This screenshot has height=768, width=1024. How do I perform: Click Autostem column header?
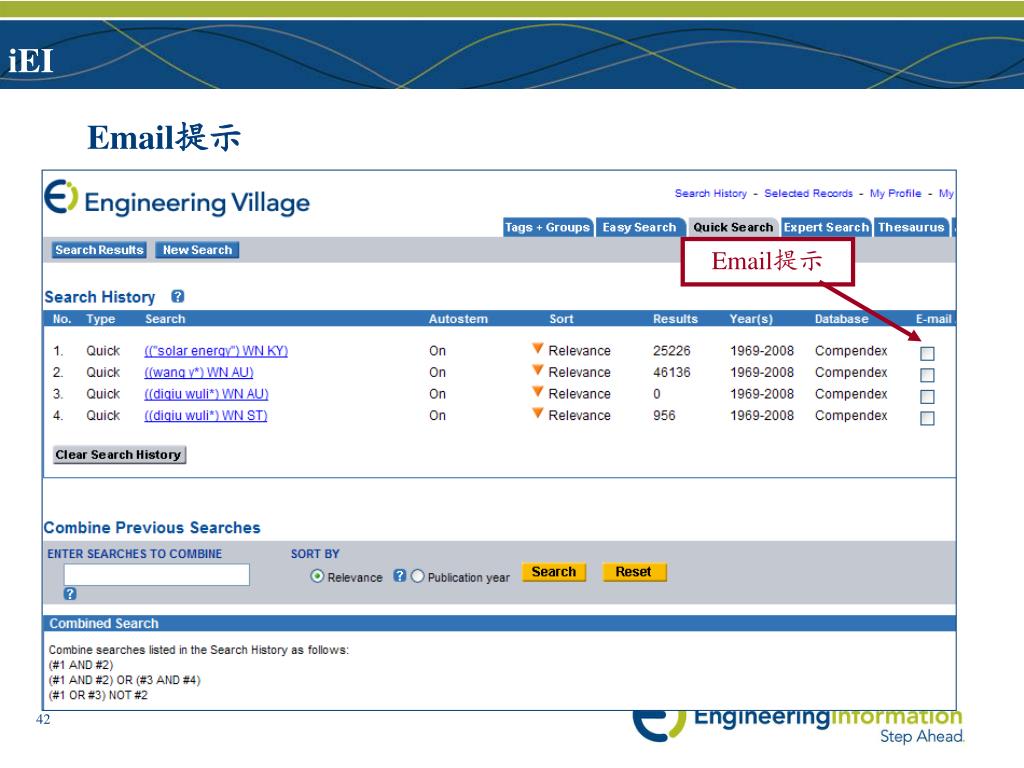click(458, 319)
